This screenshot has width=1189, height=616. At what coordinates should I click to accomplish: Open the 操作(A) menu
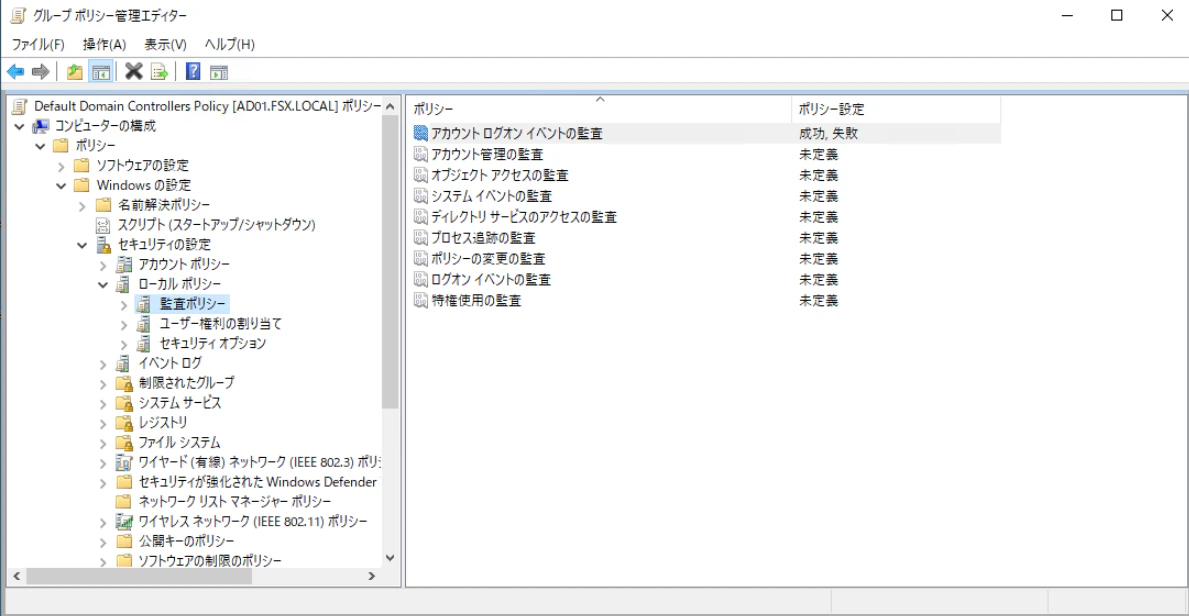pos(105,44)
